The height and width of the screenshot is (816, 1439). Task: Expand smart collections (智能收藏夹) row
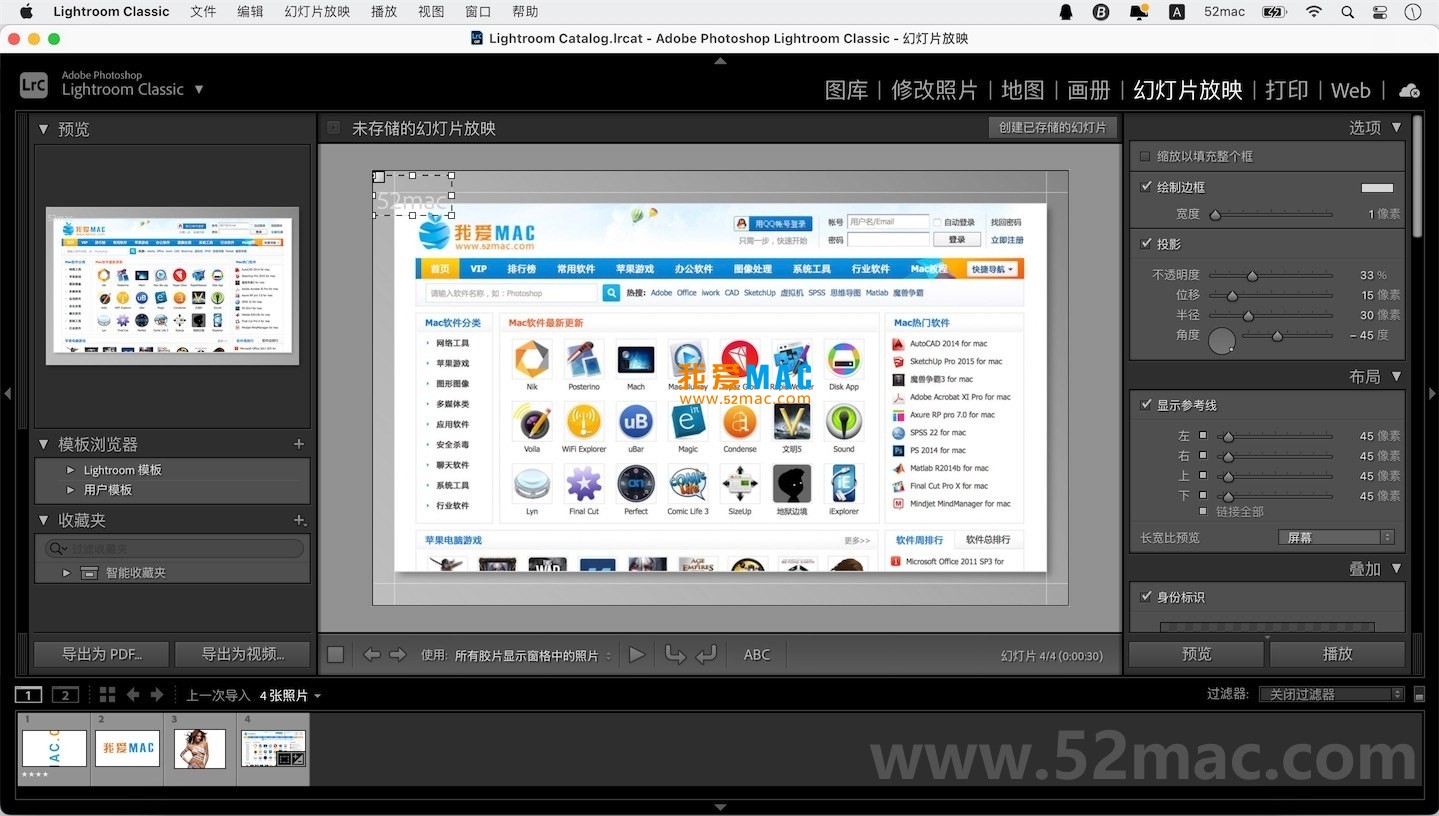coord(66,573)
